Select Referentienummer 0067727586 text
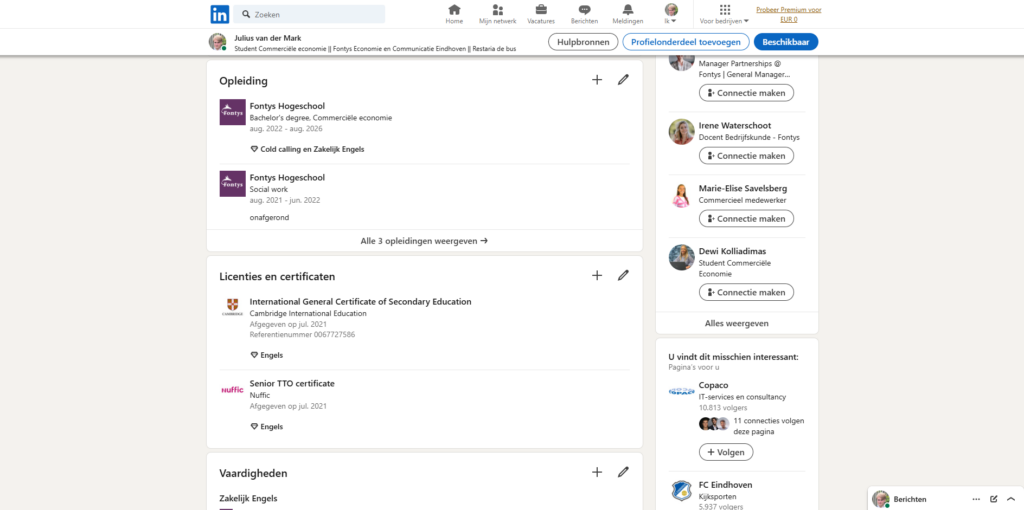This screenshot has width=1024, height=510. [302, 334]
